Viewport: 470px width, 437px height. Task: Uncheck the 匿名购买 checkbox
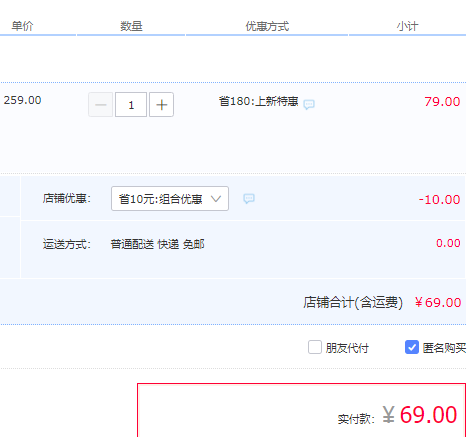[412, 347]
